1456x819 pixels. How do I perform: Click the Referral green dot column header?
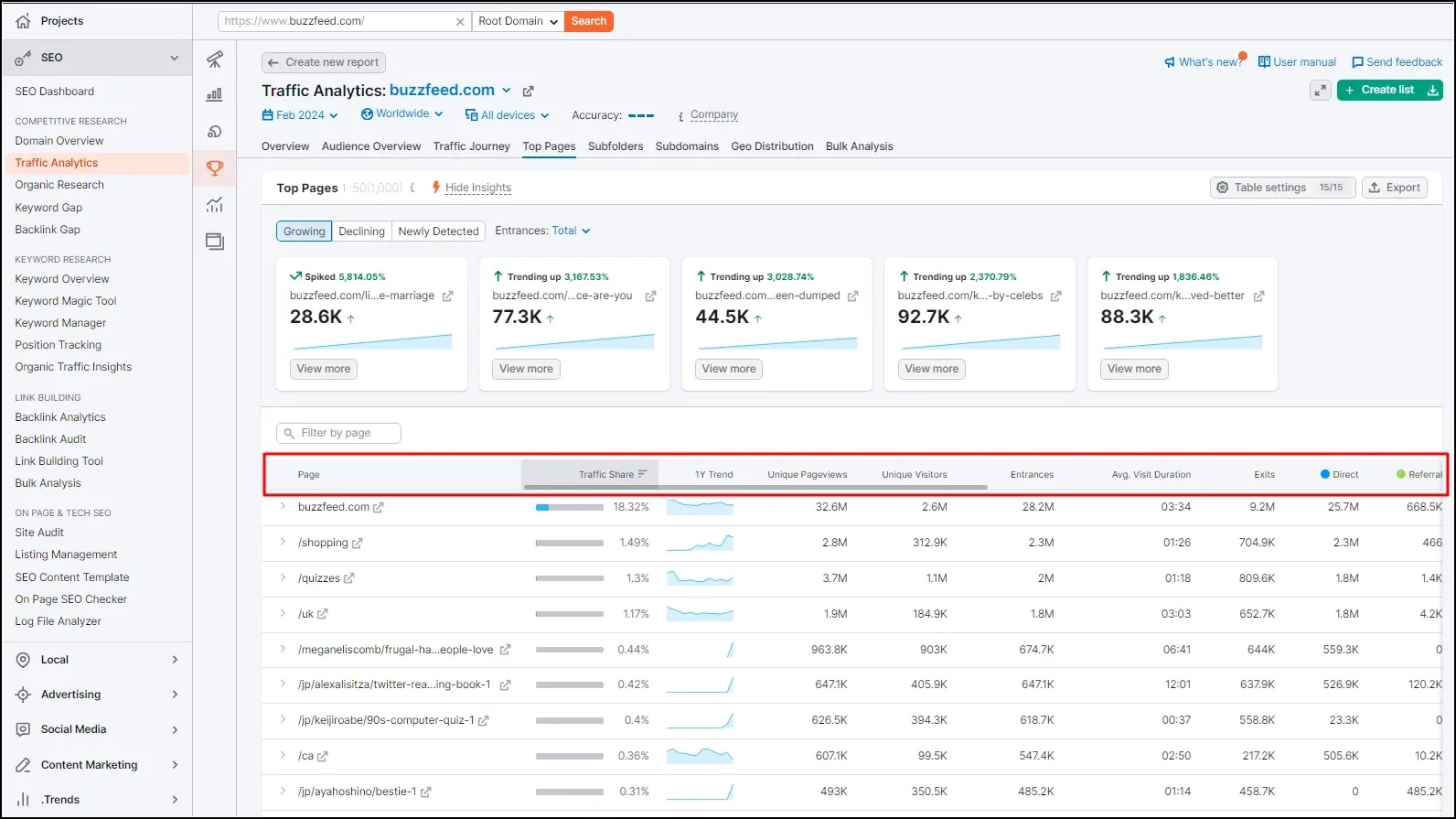[x=1419, y=474]
